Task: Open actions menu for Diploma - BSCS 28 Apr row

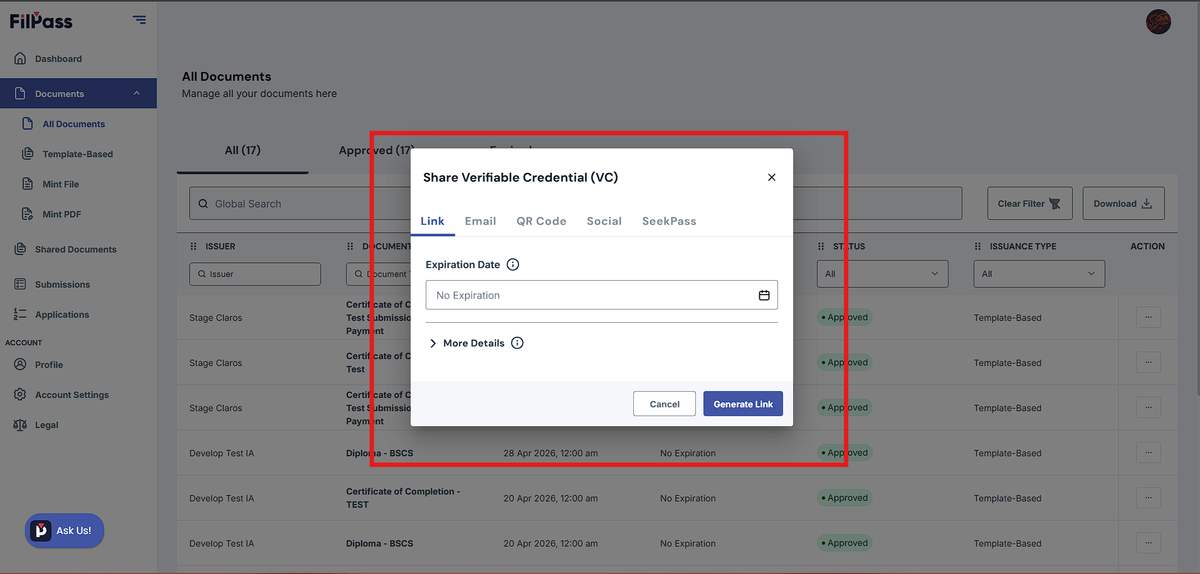Action: pos(1148,453)
